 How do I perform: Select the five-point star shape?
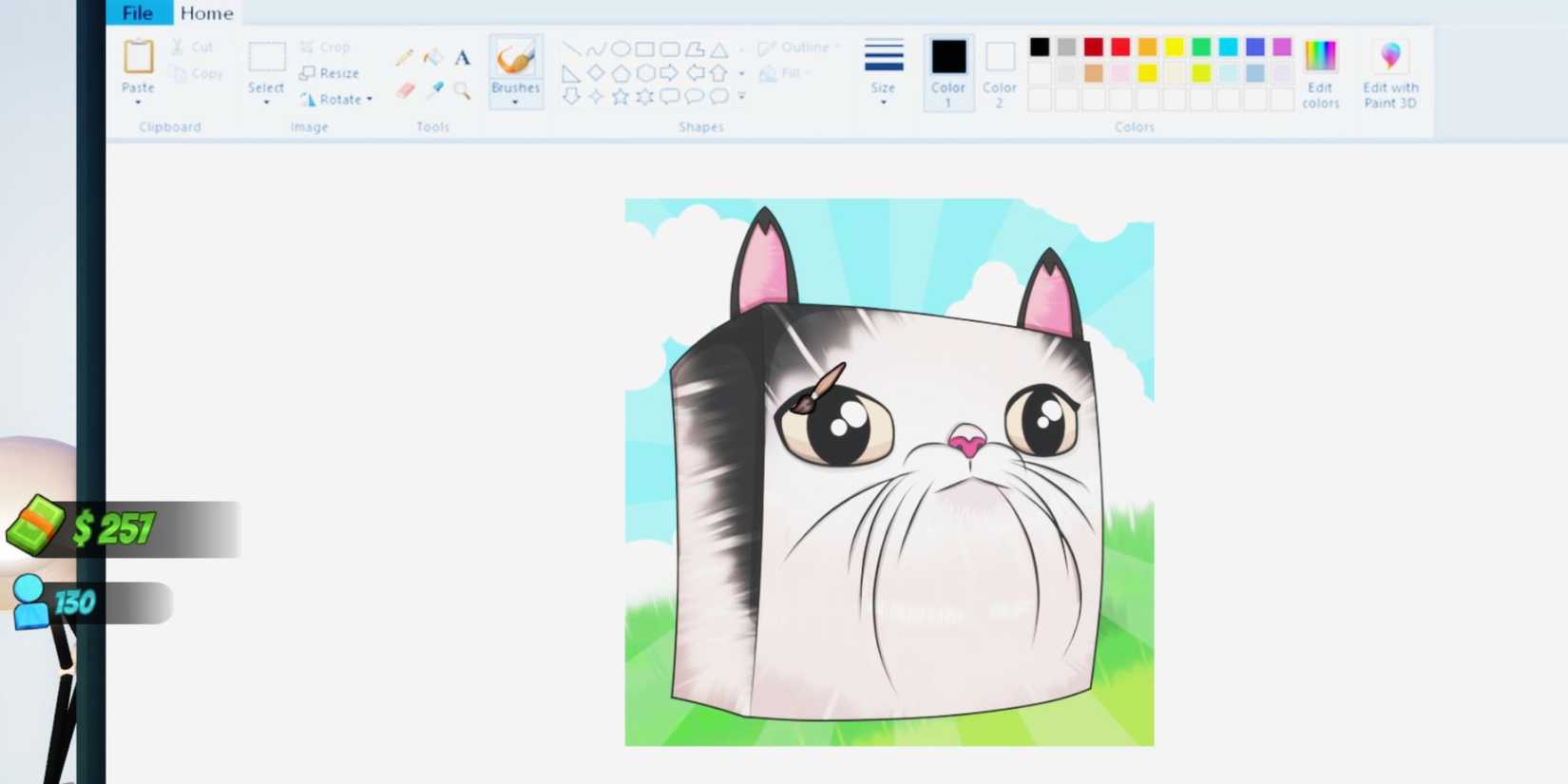621,97
